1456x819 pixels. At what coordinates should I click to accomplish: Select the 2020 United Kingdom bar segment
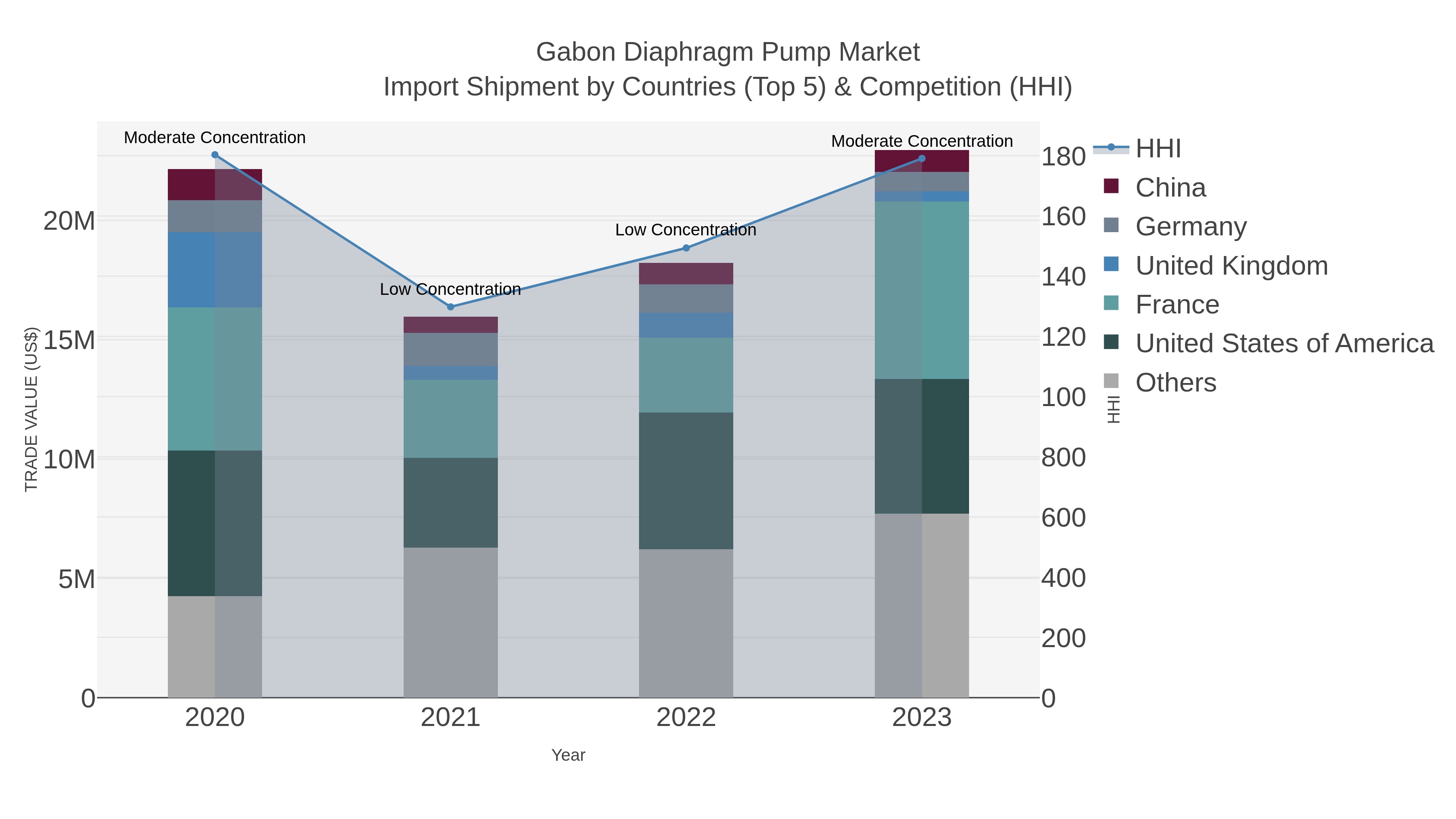tap(215, 270)
